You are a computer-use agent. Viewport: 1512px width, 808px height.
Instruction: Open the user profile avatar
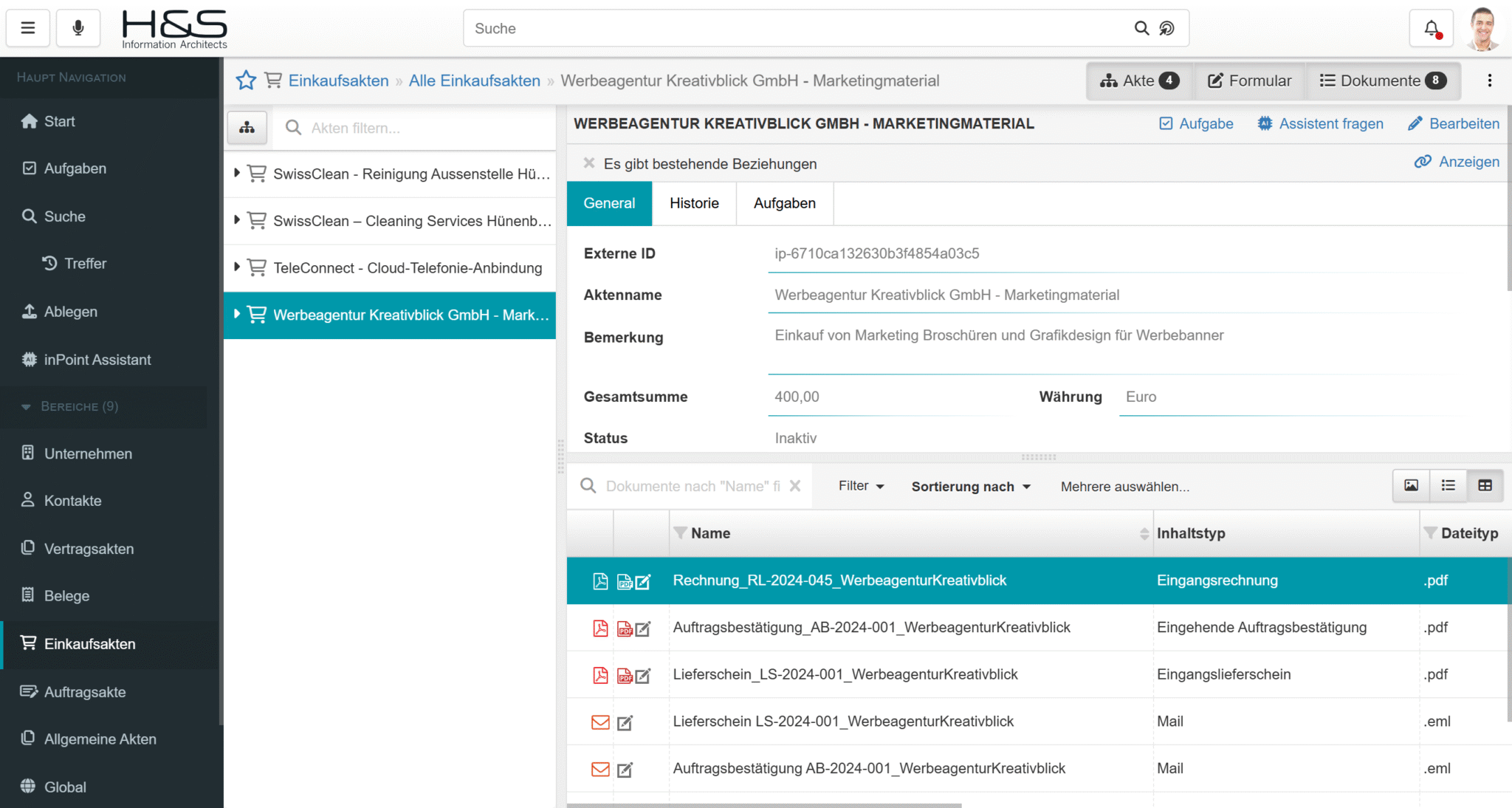click(1482, 28)
